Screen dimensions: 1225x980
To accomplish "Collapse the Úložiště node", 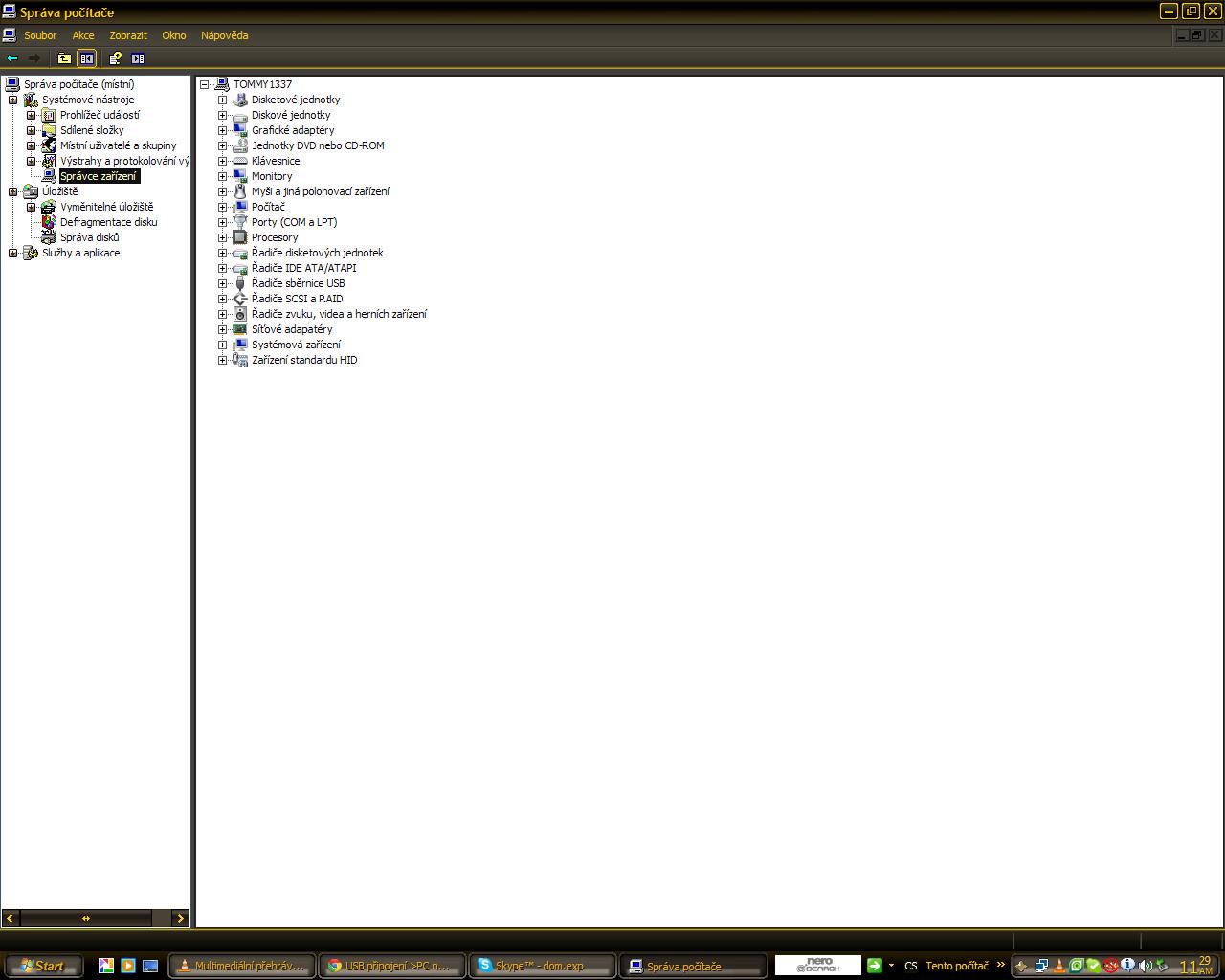I will 13,191.
